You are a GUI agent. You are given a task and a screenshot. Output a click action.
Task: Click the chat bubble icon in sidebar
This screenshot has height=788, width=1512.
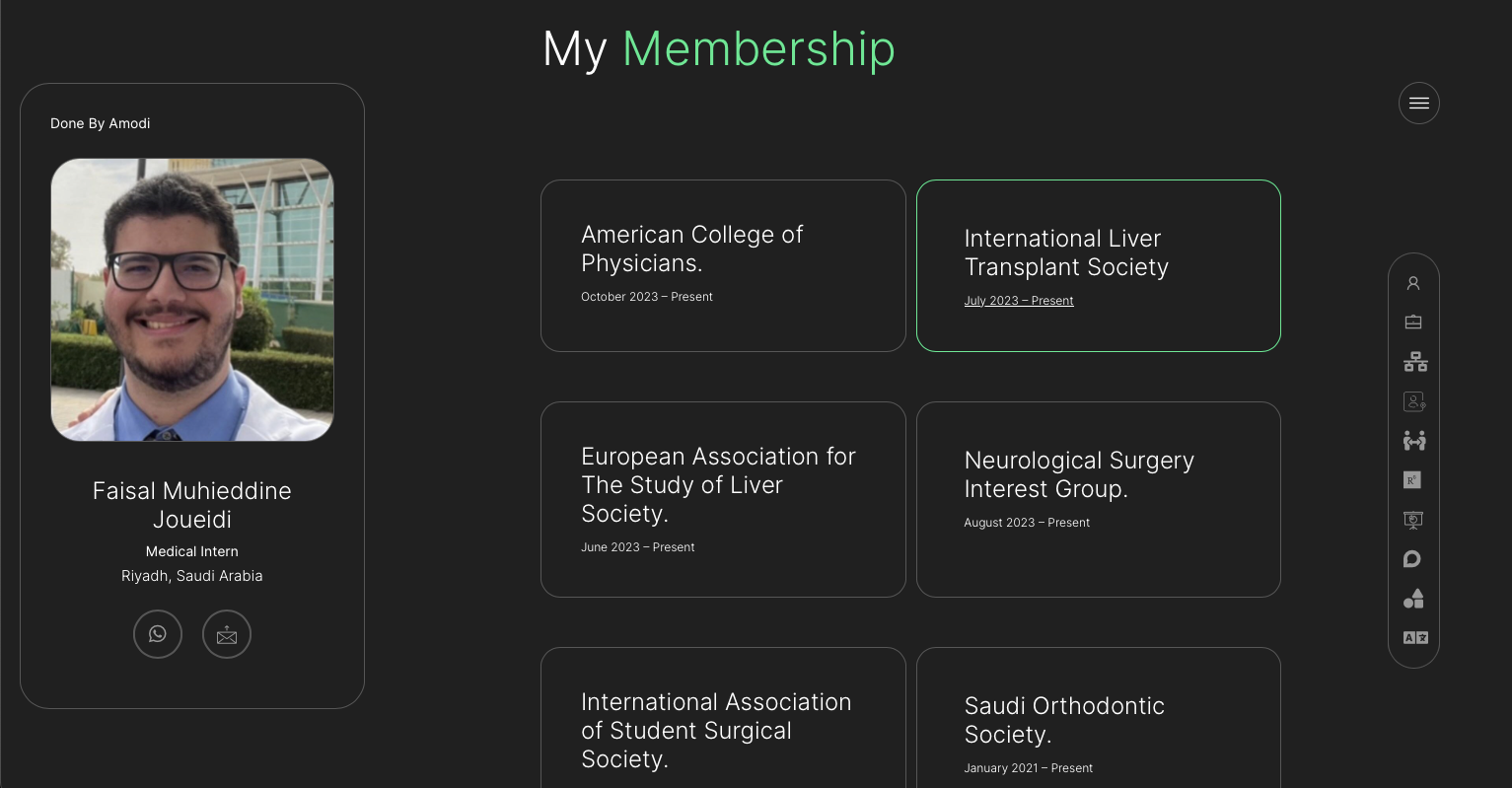click(1412, 559)
